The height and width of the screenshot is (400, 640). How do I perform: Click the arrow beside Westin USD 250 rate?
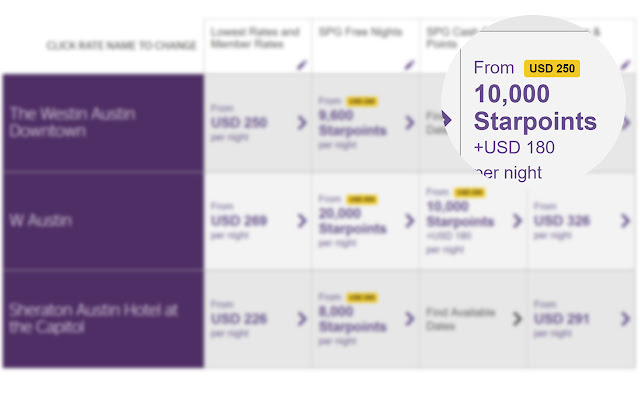pyautogui.click(x=302, y=123)
